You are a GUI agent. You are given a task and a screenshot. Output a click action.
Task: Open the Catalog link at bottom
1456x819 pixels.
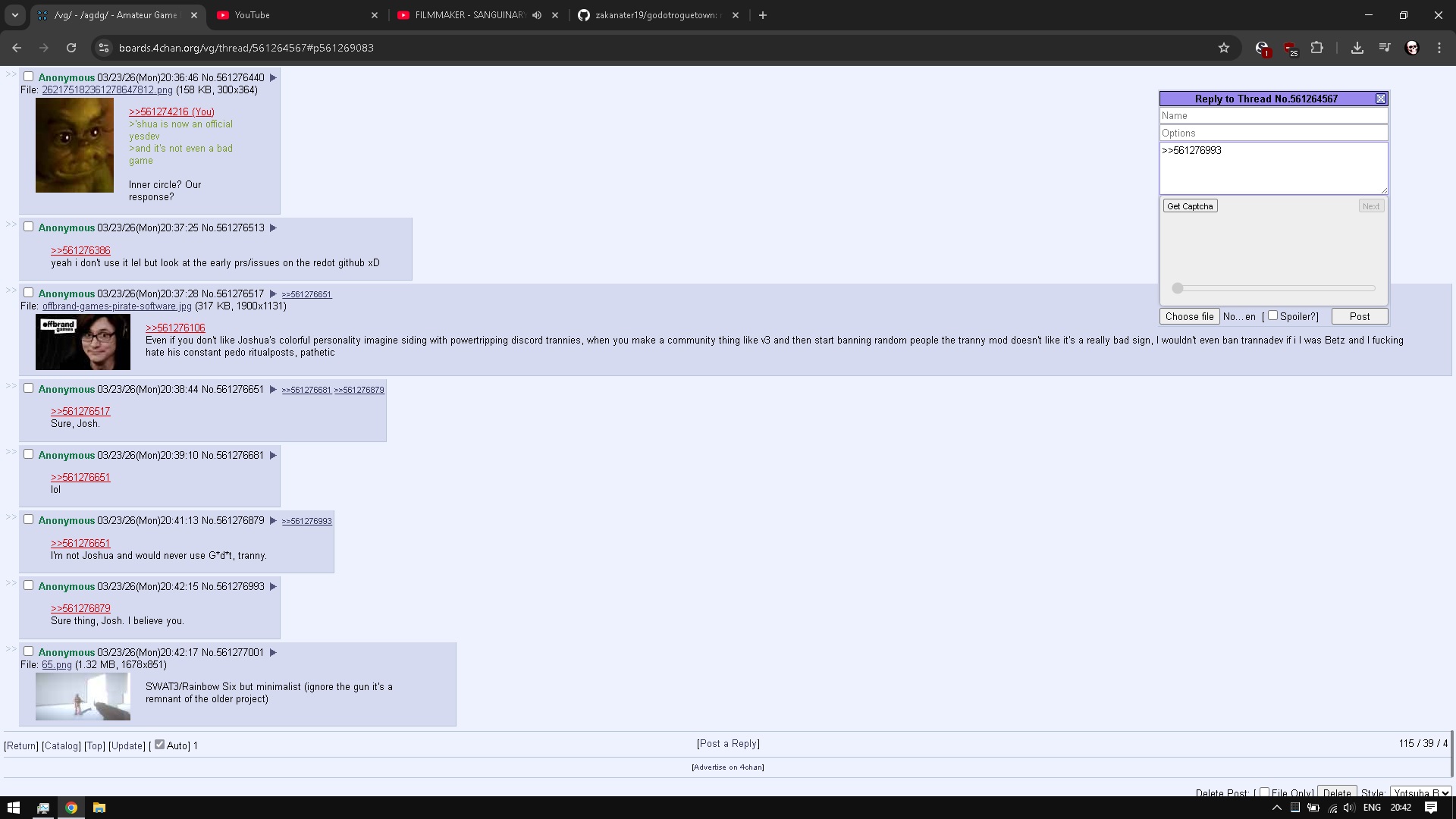click(61, 745)
